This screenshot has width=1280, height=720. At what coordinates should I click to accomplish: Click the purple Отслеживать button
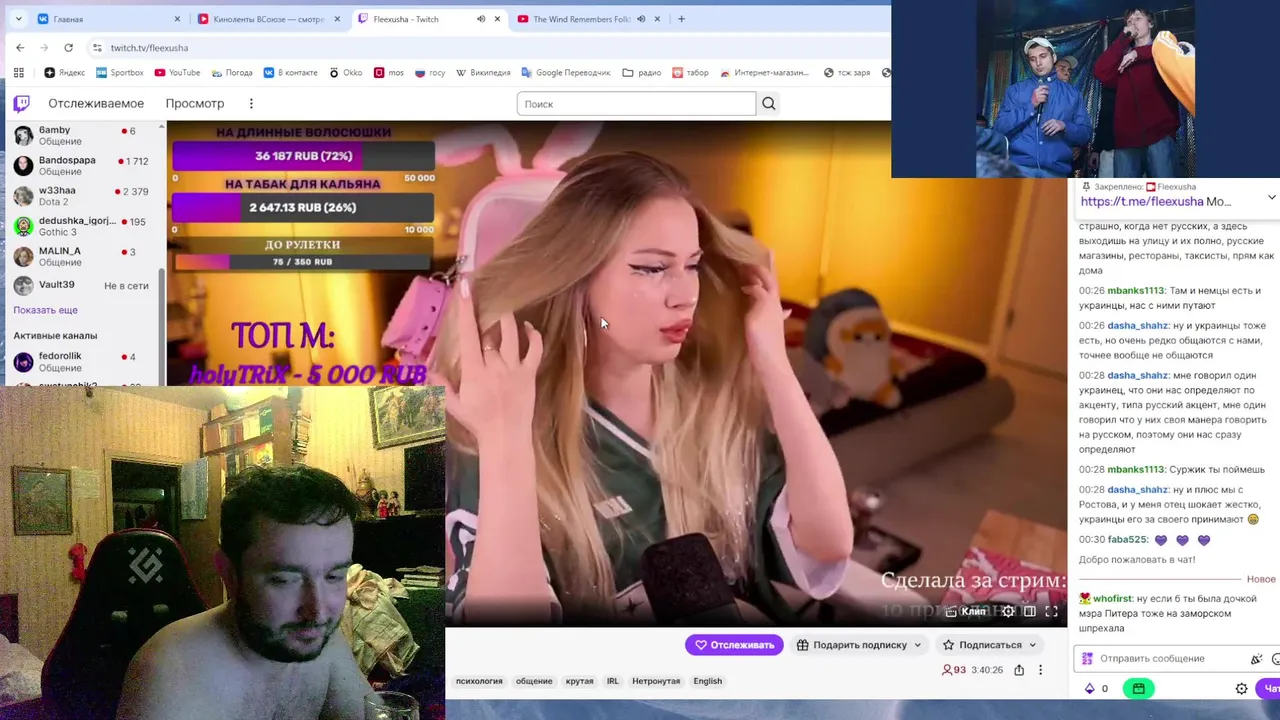pos(734,645)
